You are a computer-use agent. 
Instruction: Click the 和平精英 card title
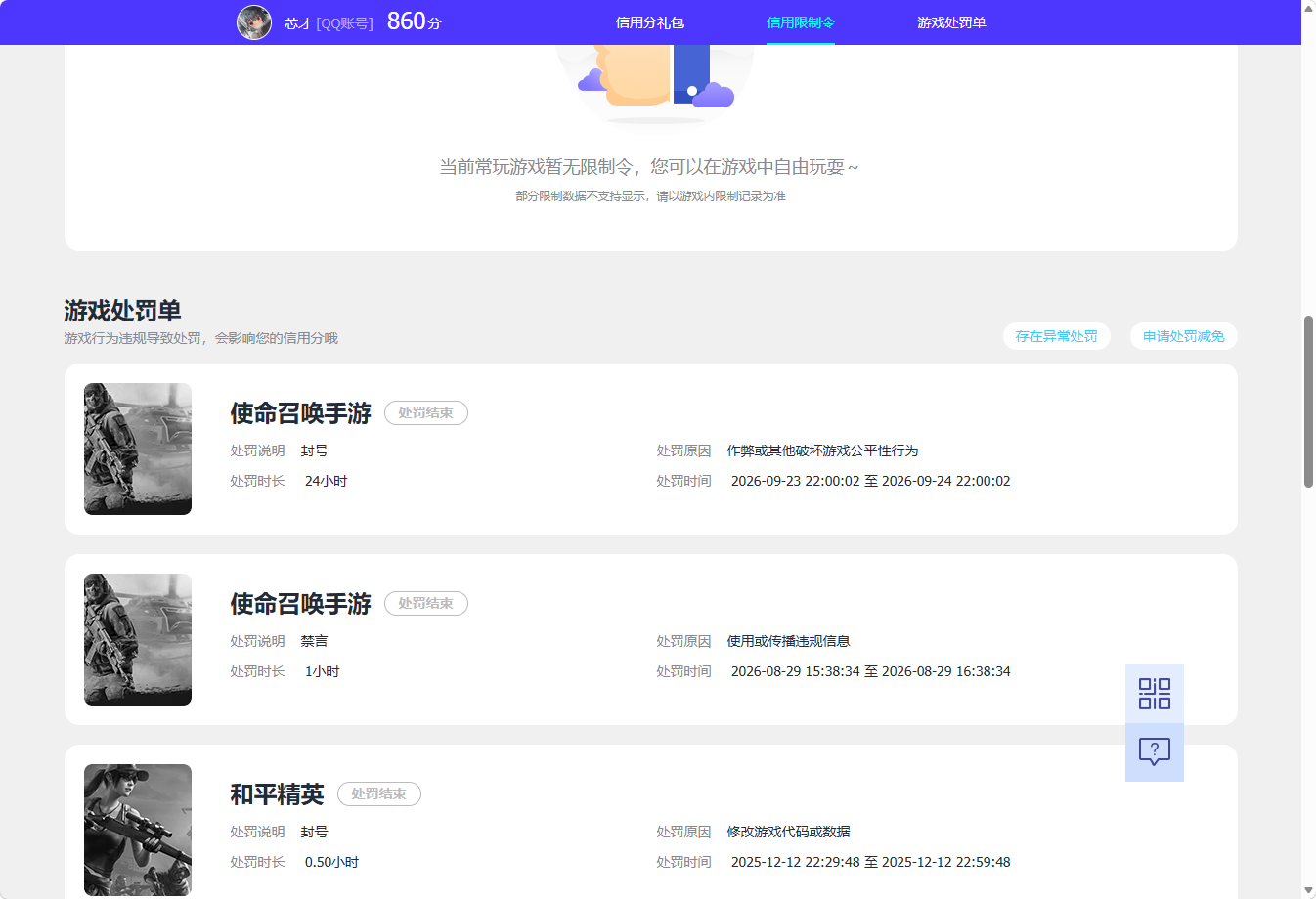pos(278,794)
